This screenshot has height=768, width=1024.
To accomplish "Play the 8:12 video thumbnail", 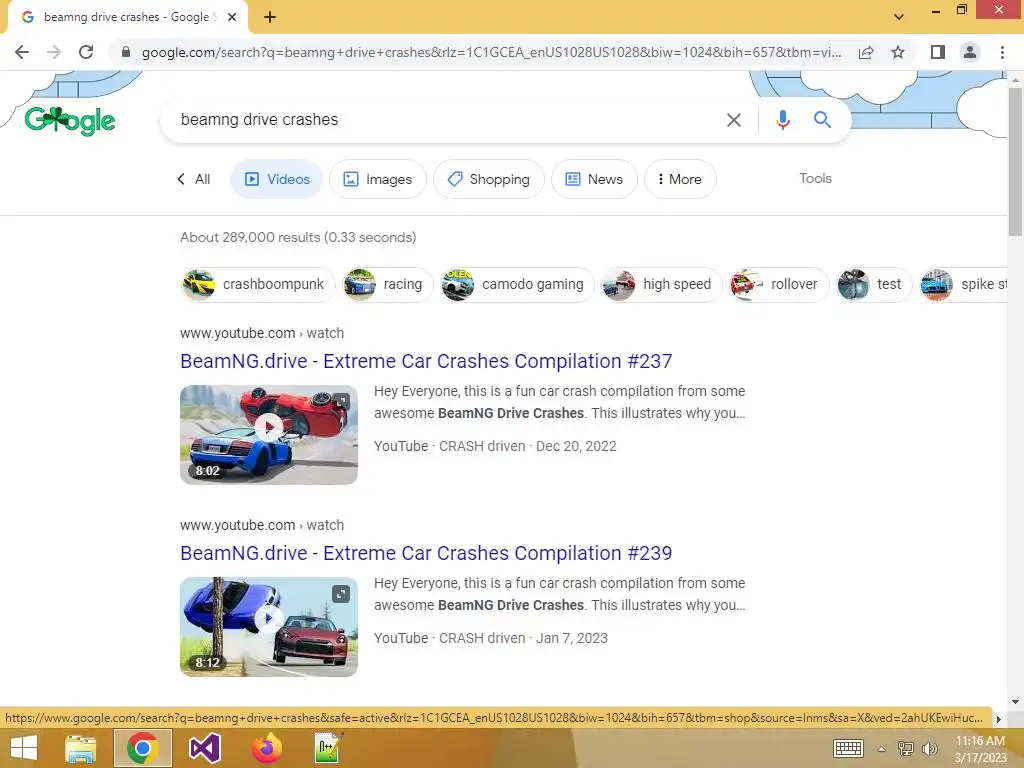I will point(269,626).
